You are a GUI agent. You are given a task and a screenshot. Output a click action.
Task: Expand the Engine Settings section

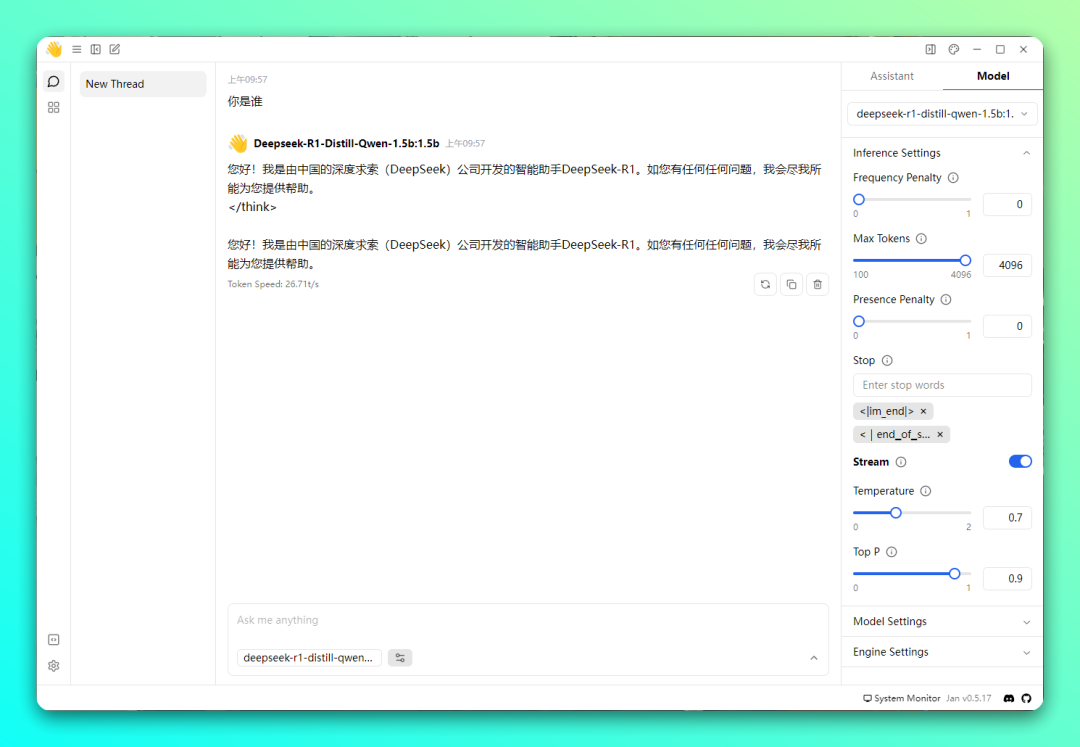click(x=942, y=652)
